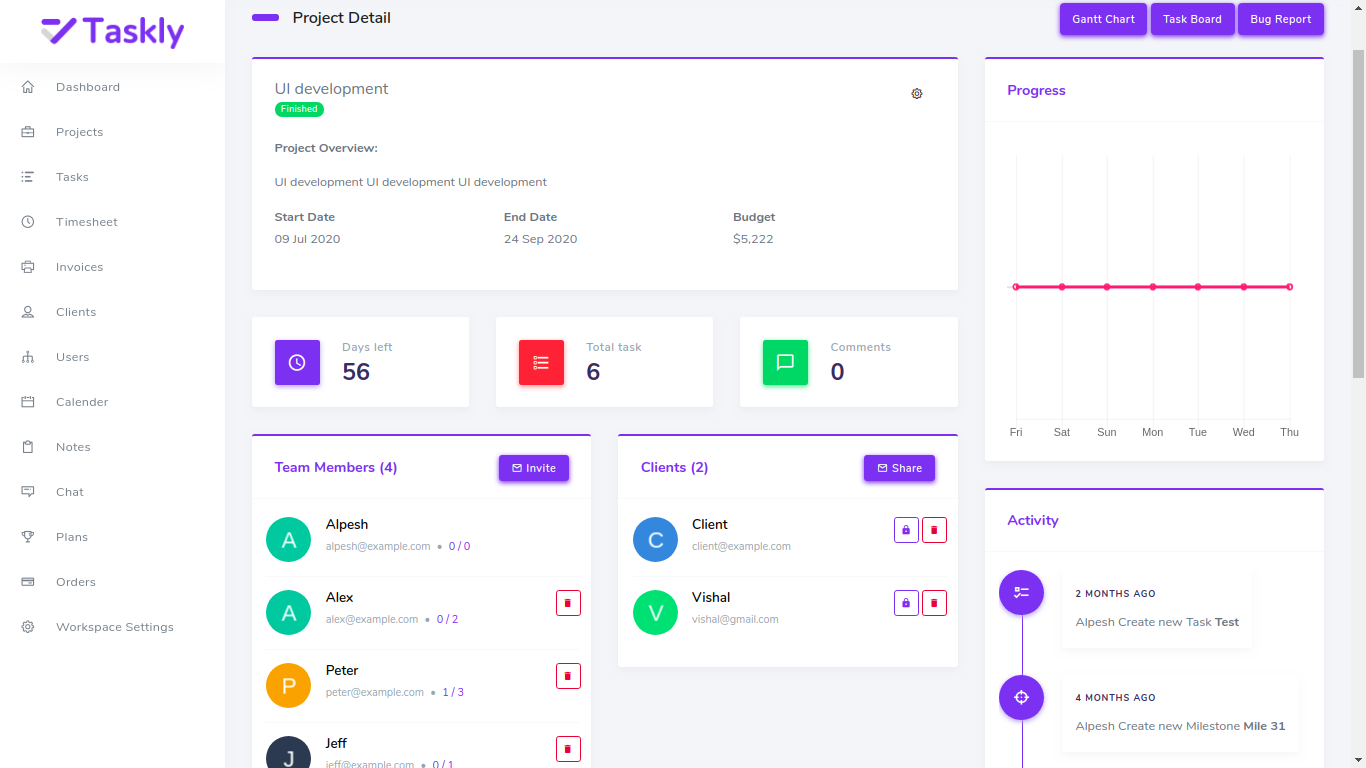The image size is (1366, 768).
Task: Click the project settings gear icon
Action: [x=916, y=93]
